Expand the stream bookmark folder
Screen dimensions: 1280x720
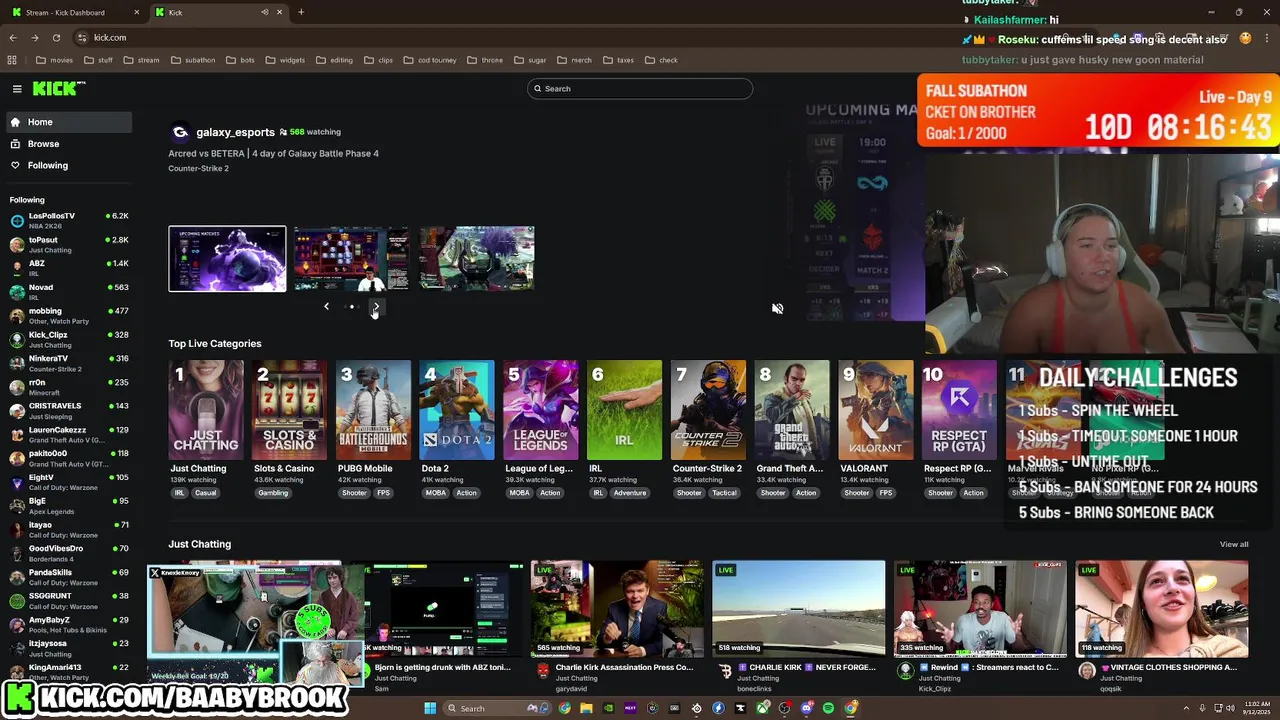point(141,60)
